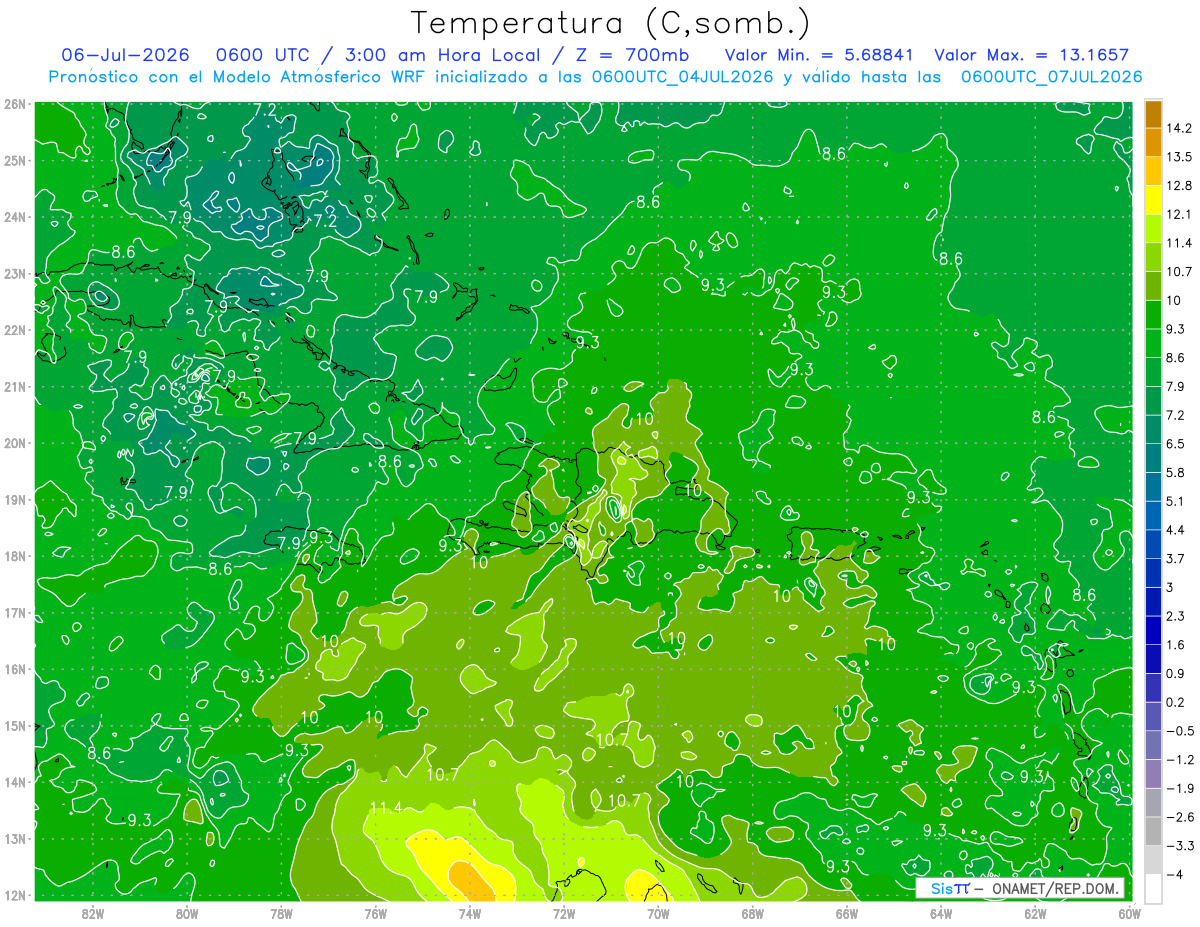Click the "72W" longitude axis label

click(564, 913)
